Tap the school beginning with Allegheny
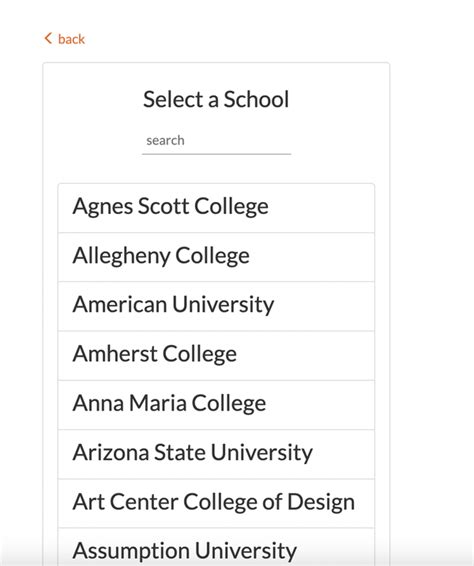The height and width of the screenshot is (566, 474). click(216, 257)
